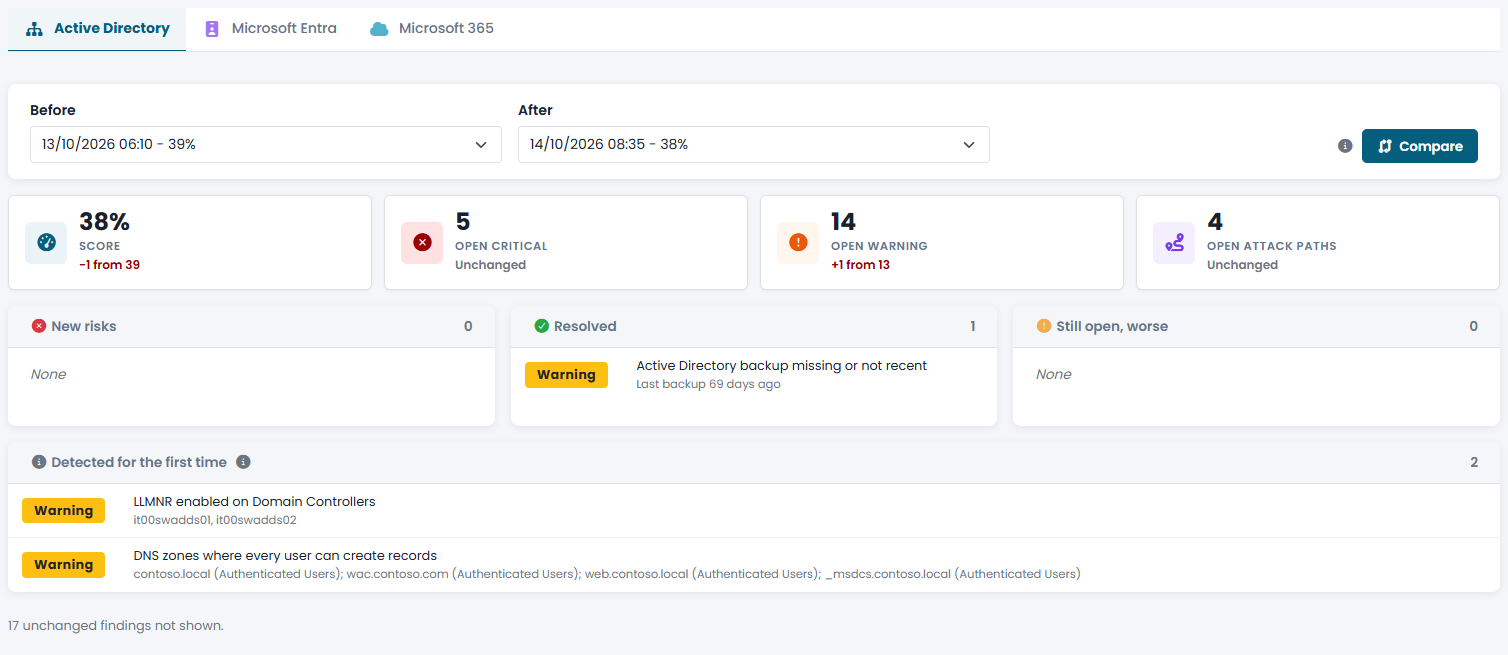Click the Open Attack Paths route icon

point(1174,242)
